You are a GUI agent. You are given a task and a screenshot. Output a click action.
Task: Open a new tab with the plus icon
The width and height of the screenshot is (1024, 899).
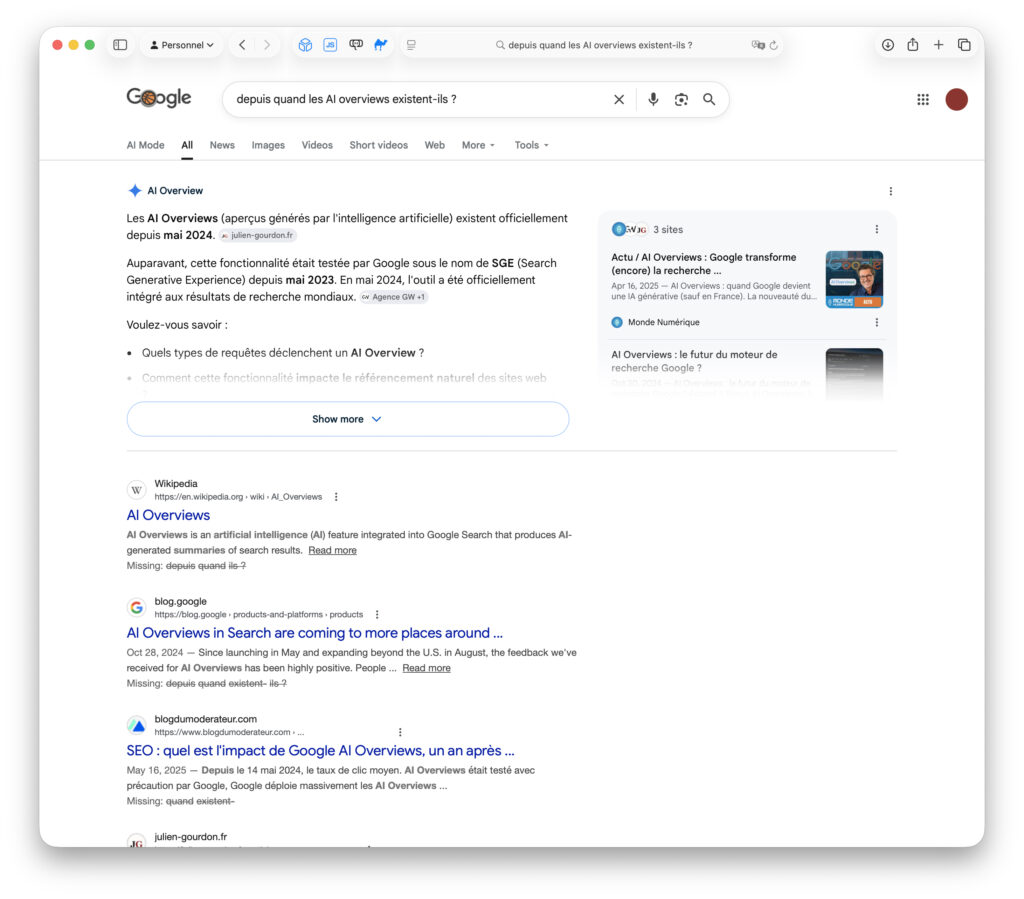[938, 45]
